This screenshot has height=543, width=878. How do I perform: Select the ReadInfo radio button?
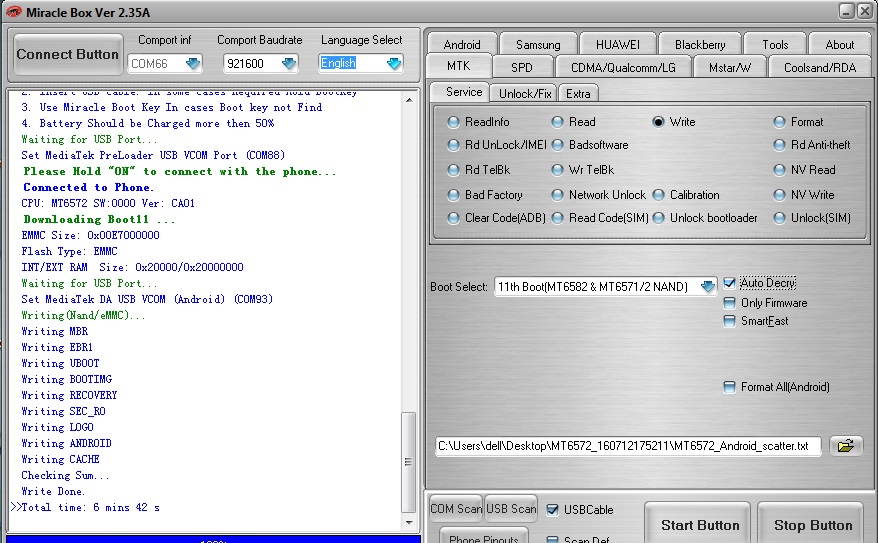point(453,121)
